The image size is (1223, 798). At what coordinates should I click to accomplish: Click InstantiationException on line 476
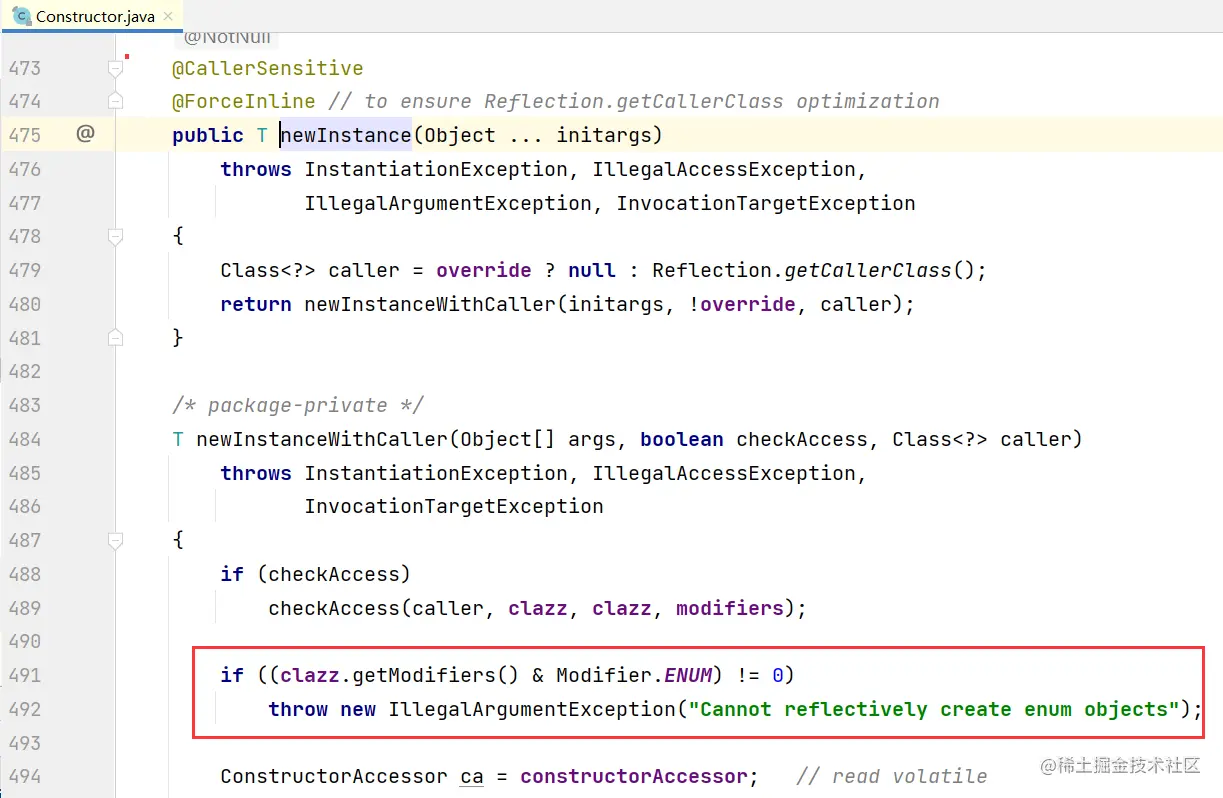(x=436, y=169)
